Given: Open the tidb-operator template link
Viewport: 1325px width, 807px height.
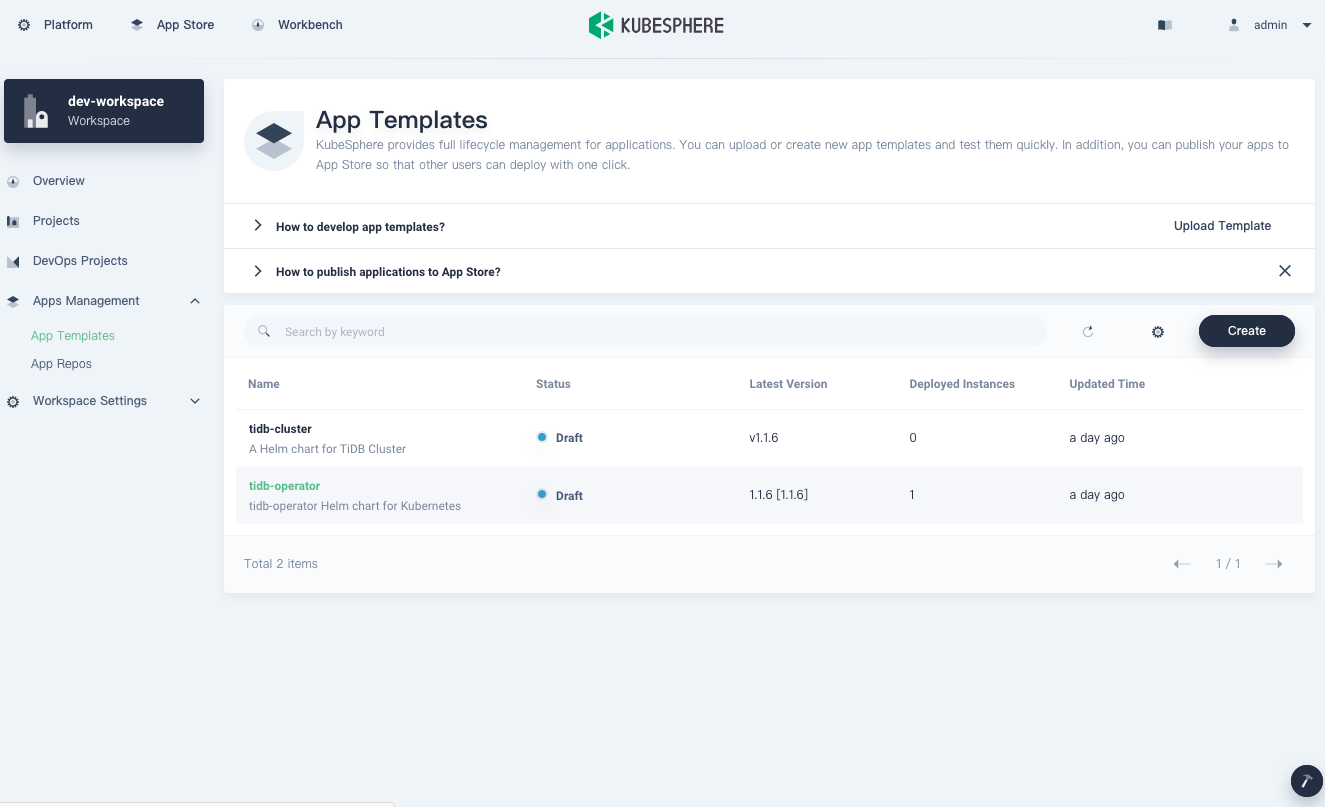Looking at the screenshot, I should [x=284, y=486].
